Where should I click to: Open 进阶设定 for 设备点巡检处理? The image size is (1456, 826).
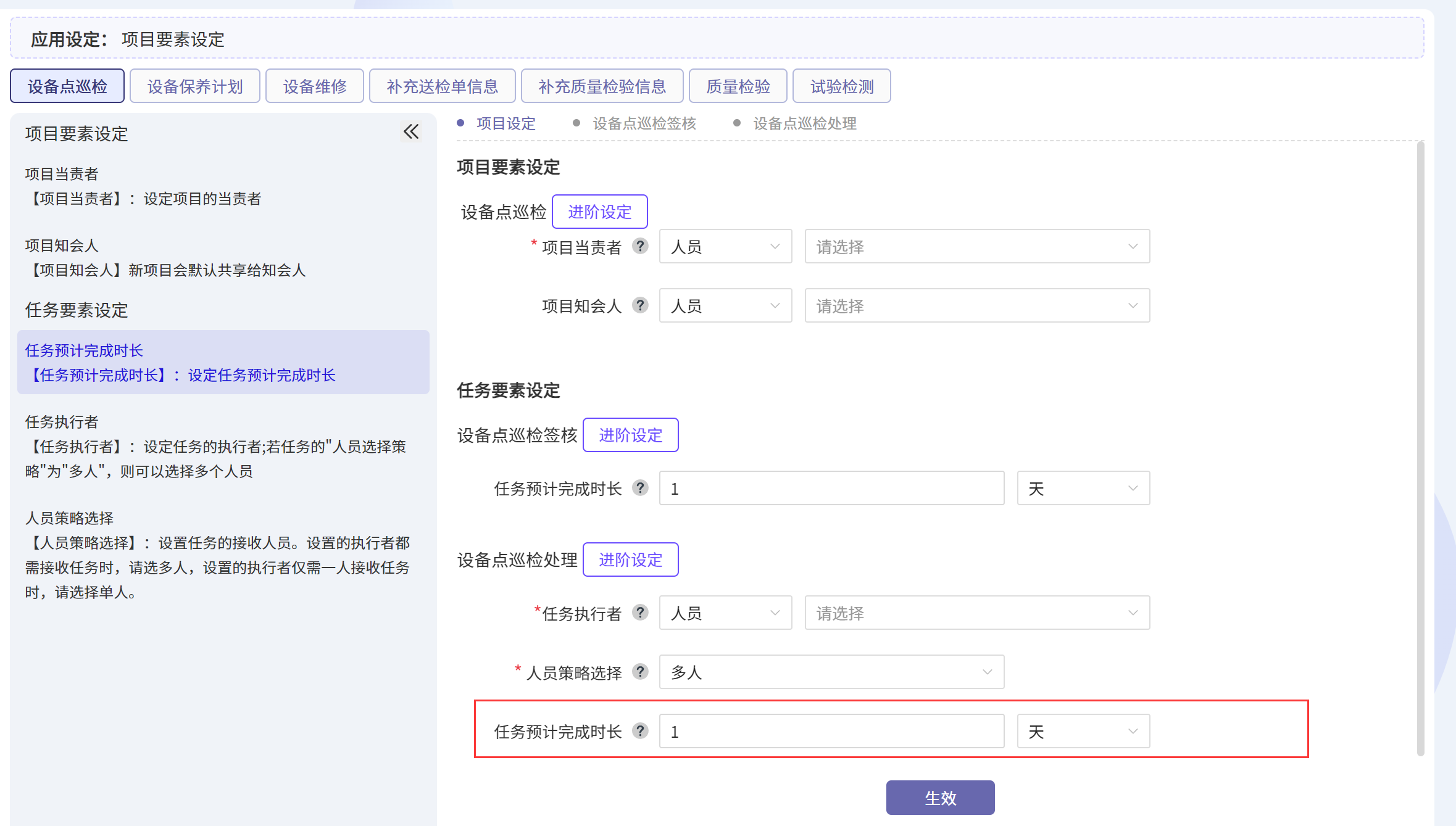point(631,560)
